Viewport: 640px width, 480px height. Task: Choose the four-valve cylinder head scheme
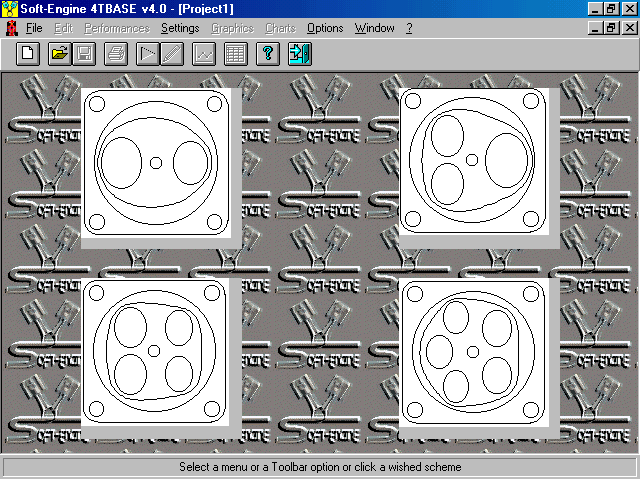click(155, 351)
